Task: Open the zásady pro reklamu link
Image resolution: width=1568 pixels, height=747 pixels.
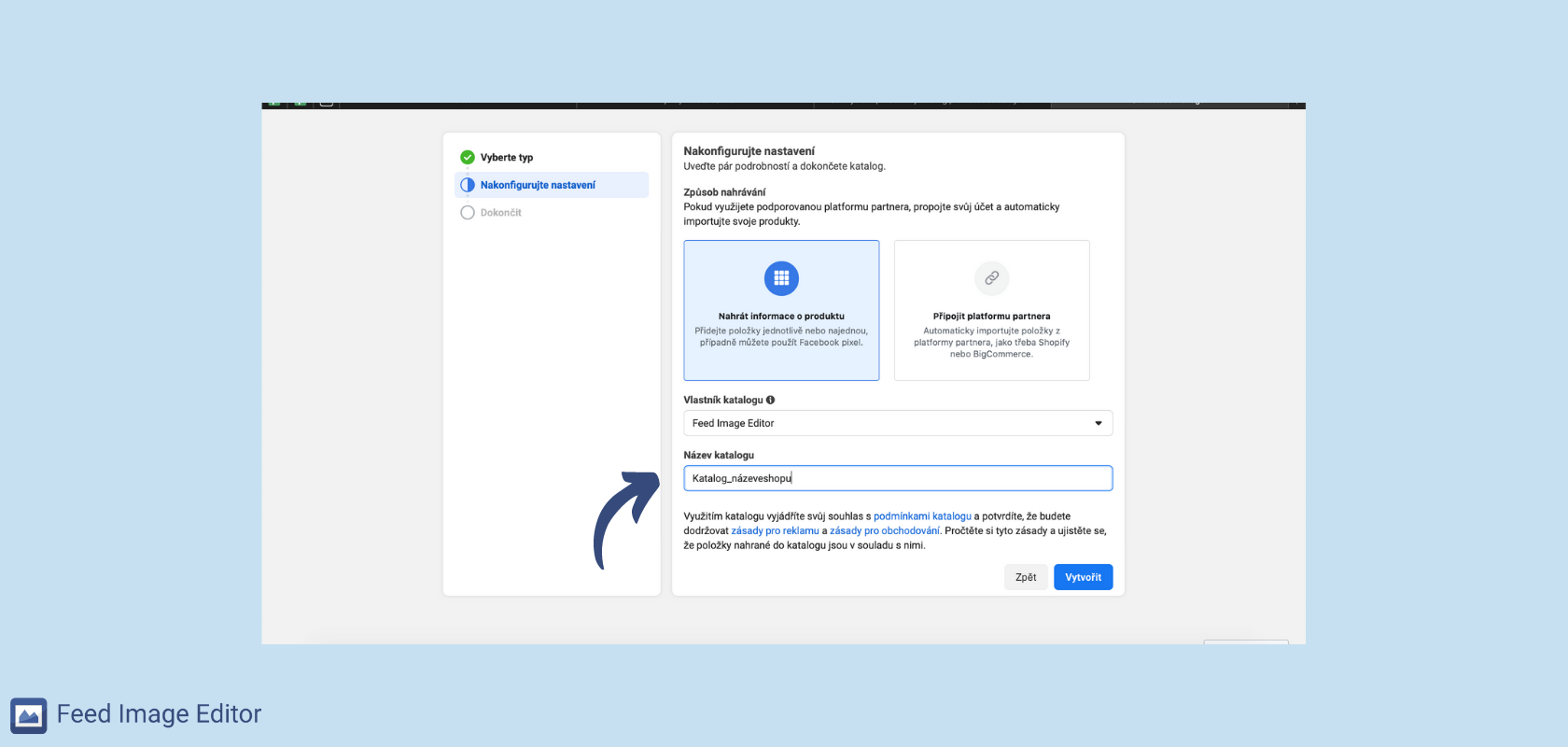Action: [775, 531]
